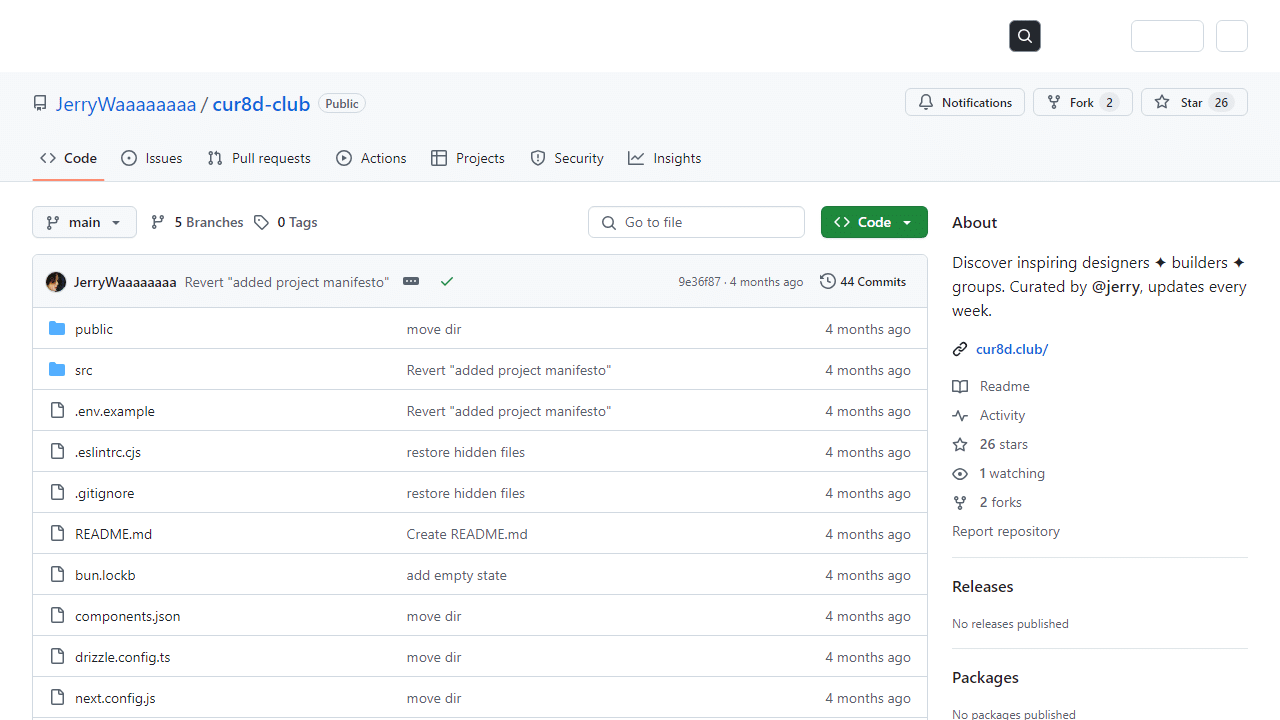
Task: Go to the Actions tab
Action: [371, 158]
